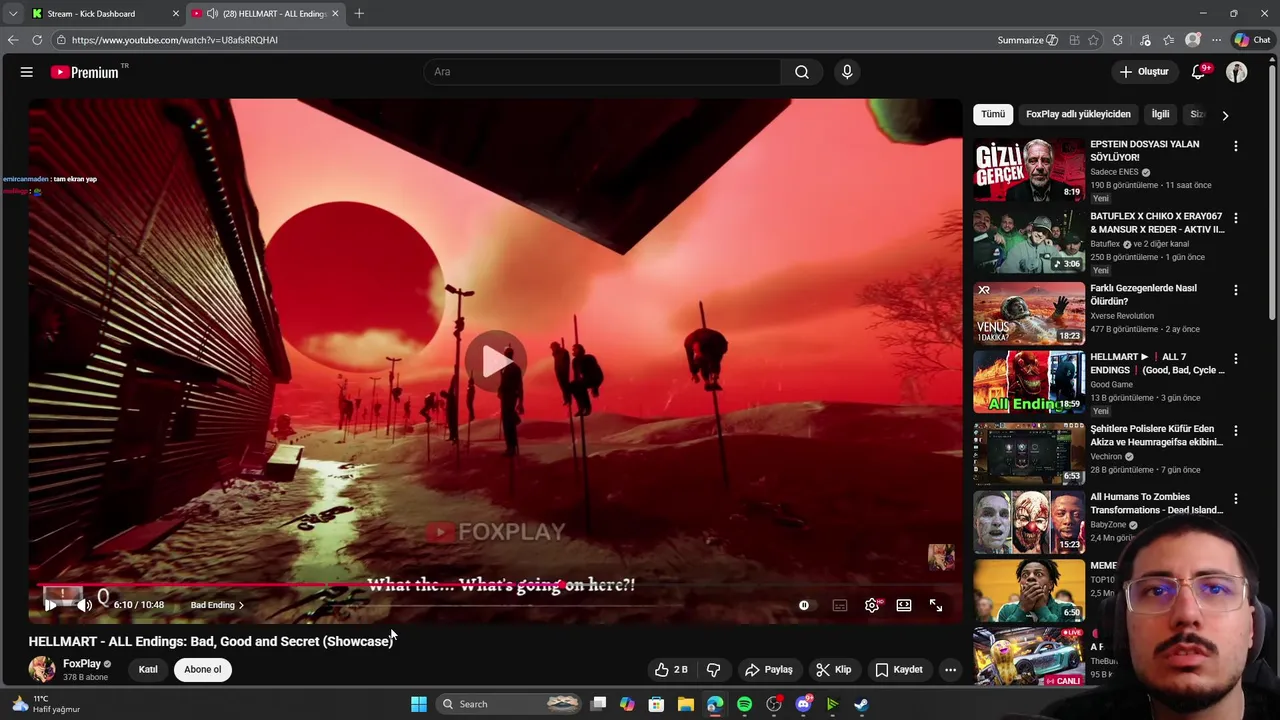Resume playback with the player play button

click(50, 605)
